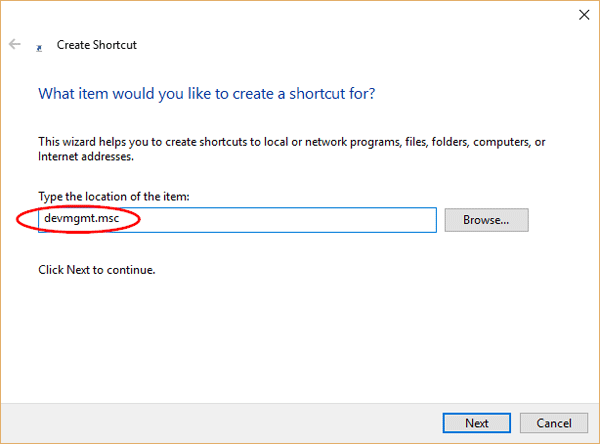This screenshot has width=600, height=444.
Task: Click the "Click Next to continue." text
Action: pyautogui.click(x=97, y=270)
